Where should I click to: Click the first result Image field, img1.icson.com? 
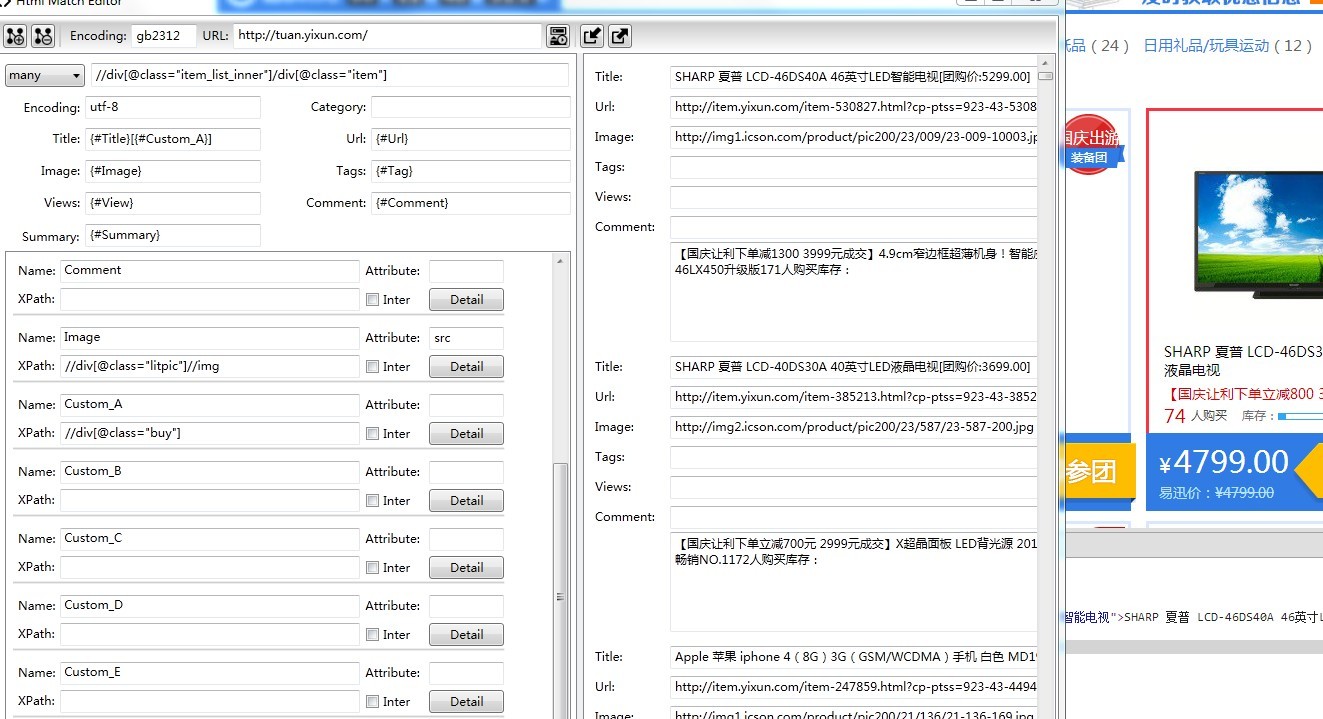pos(853,137)
